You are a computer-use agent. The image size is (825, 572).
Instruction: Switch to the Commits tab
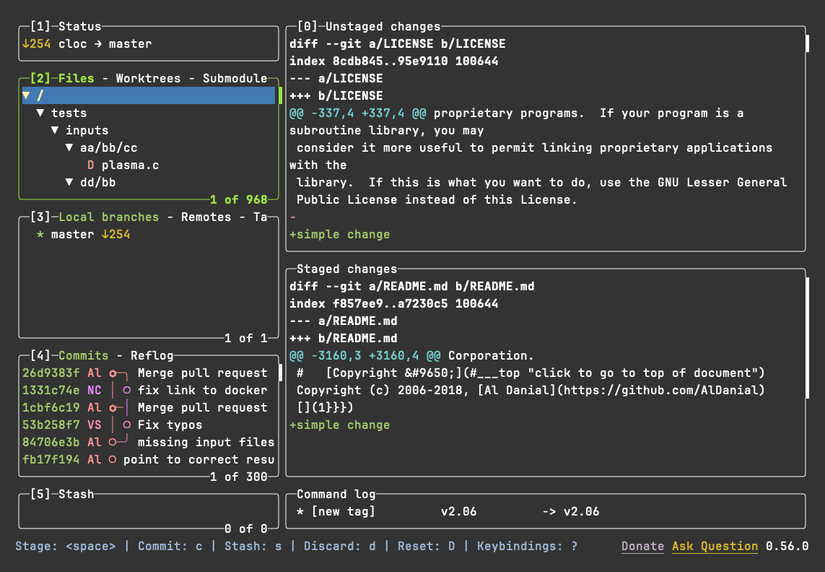(83, 355)
